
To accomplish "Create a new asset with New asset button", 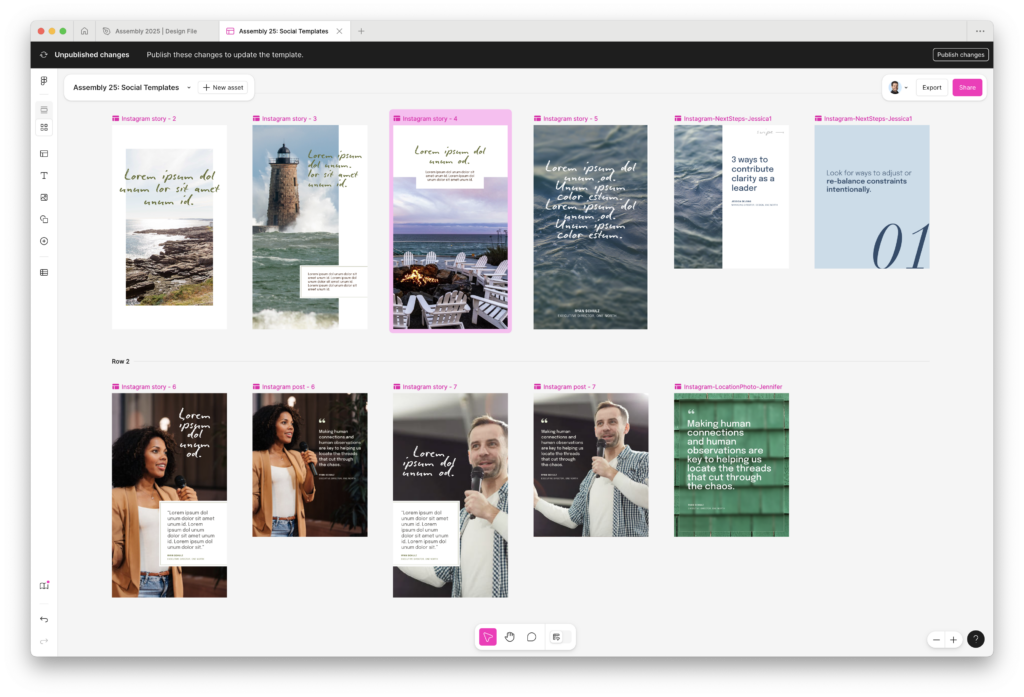I will tap(223, 87).
